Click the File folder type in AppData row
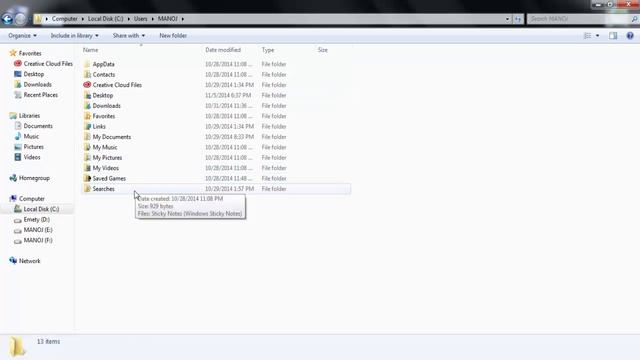This screenshot has width=640, height=360. (274, 64)
